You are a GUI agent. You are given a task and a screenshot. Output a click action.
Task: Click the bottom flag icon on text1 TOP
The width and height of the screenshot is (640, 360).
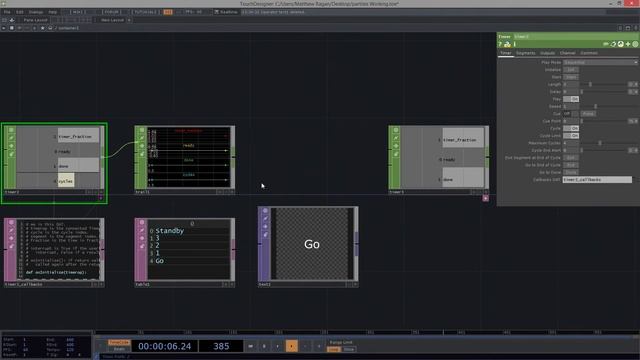pos(265,235)
